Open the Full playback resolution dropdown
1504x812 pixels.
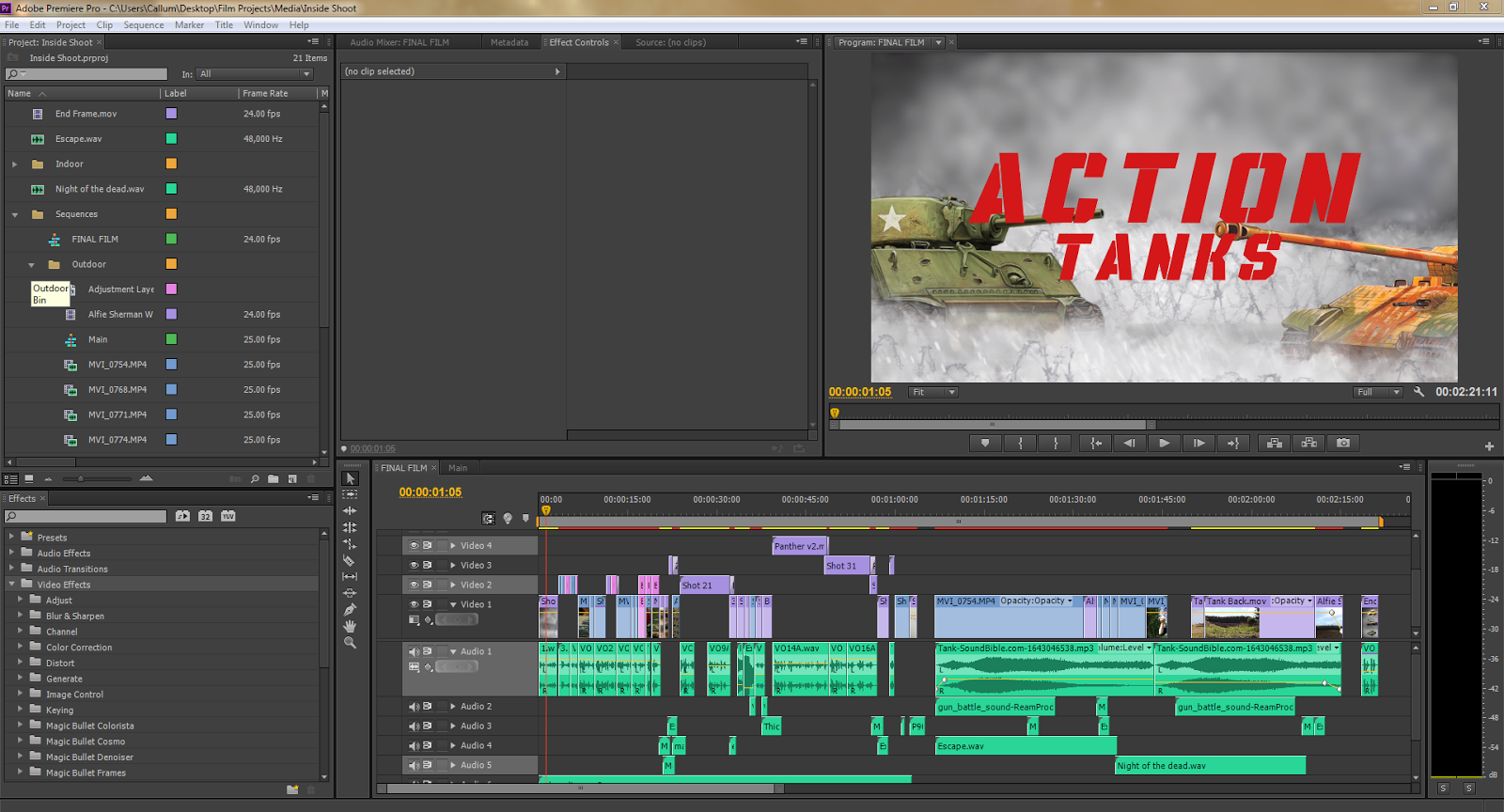coord(1378,392)
